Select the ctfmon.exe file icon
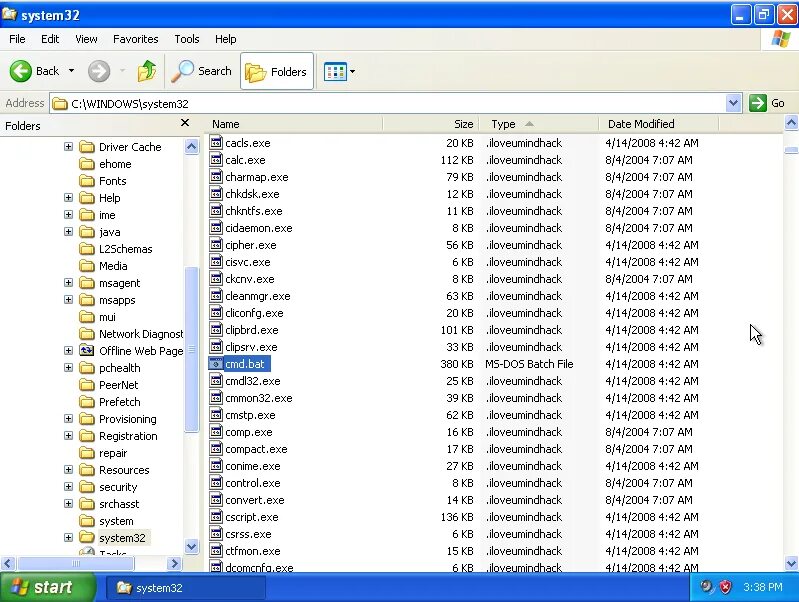The height and width of the screenshot is (602, 799). [x=216, y=551]
